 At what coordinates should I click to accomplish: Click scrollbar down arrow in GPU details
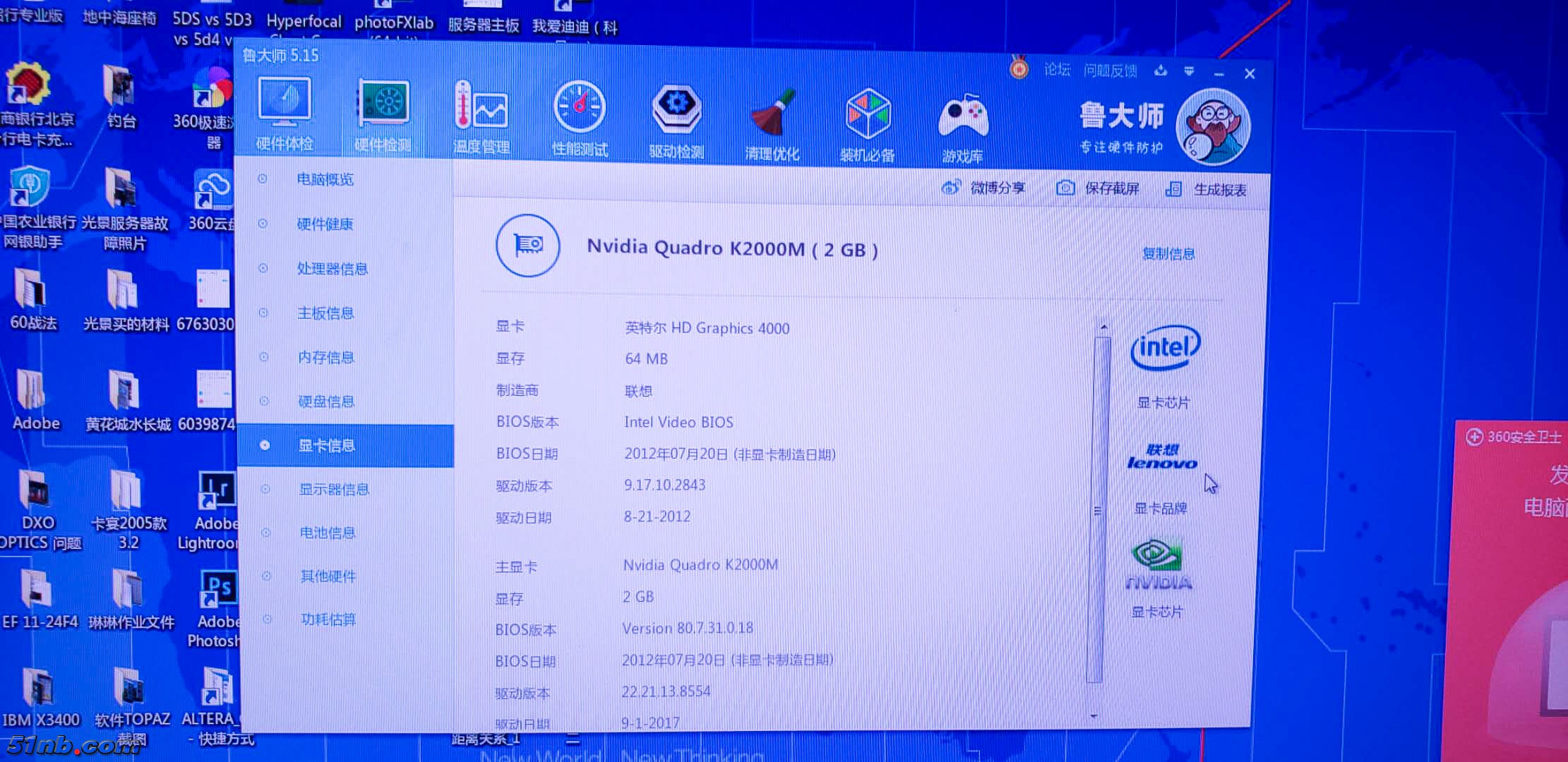click(x=1094, y=716)
